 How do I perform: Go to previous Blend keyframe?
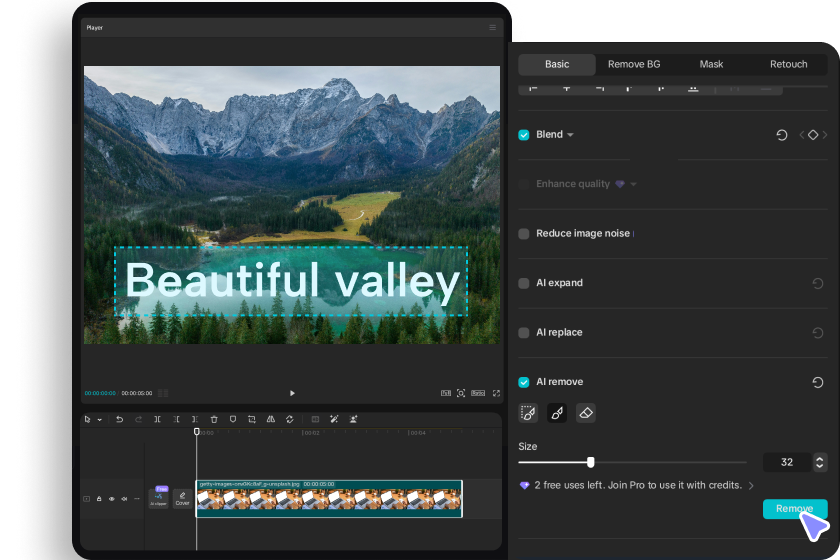pyautogui.click(x=801, y=135)
